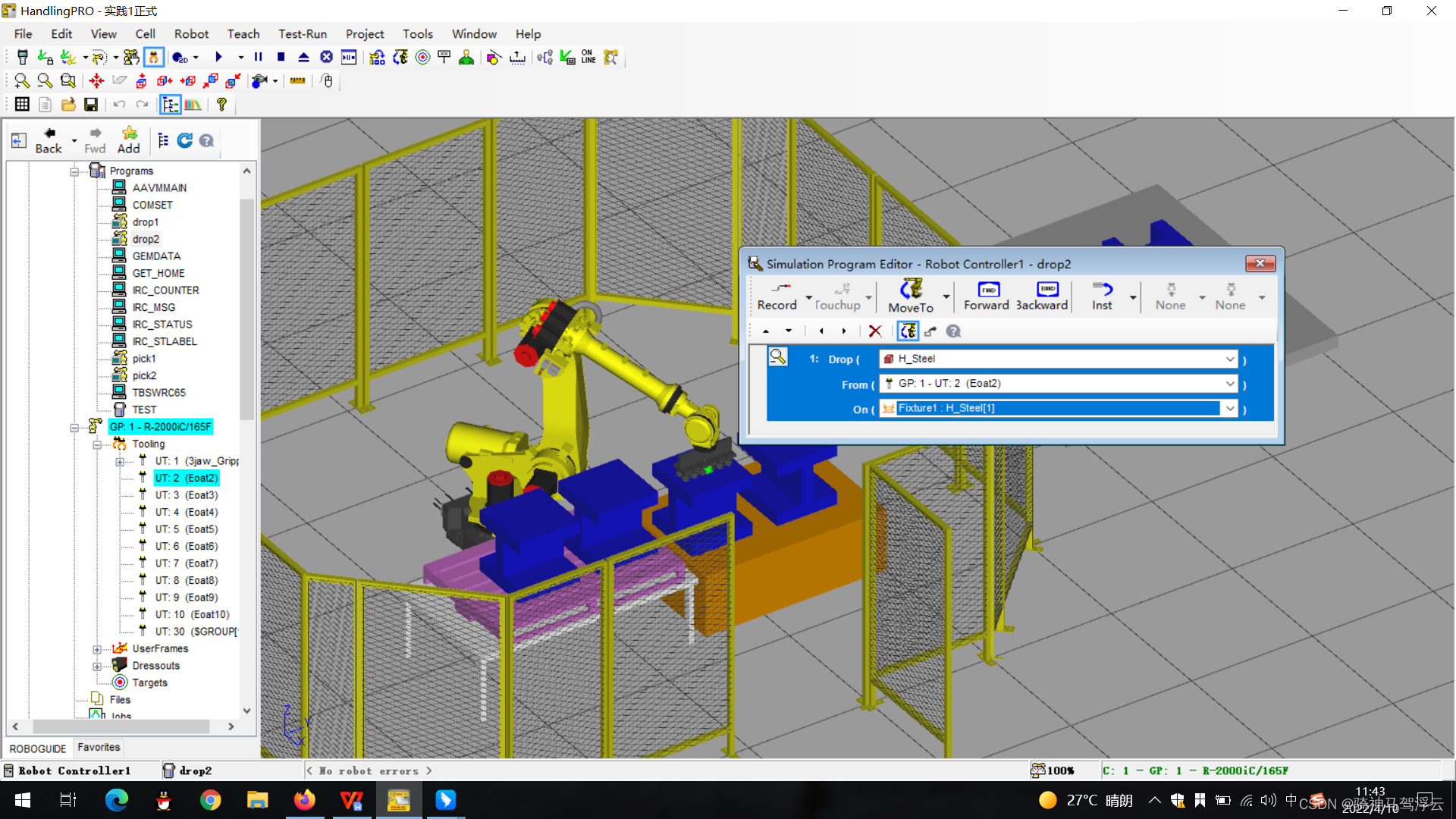
Task: Collapse the Tooling tree node
Action: coord(97,444)
